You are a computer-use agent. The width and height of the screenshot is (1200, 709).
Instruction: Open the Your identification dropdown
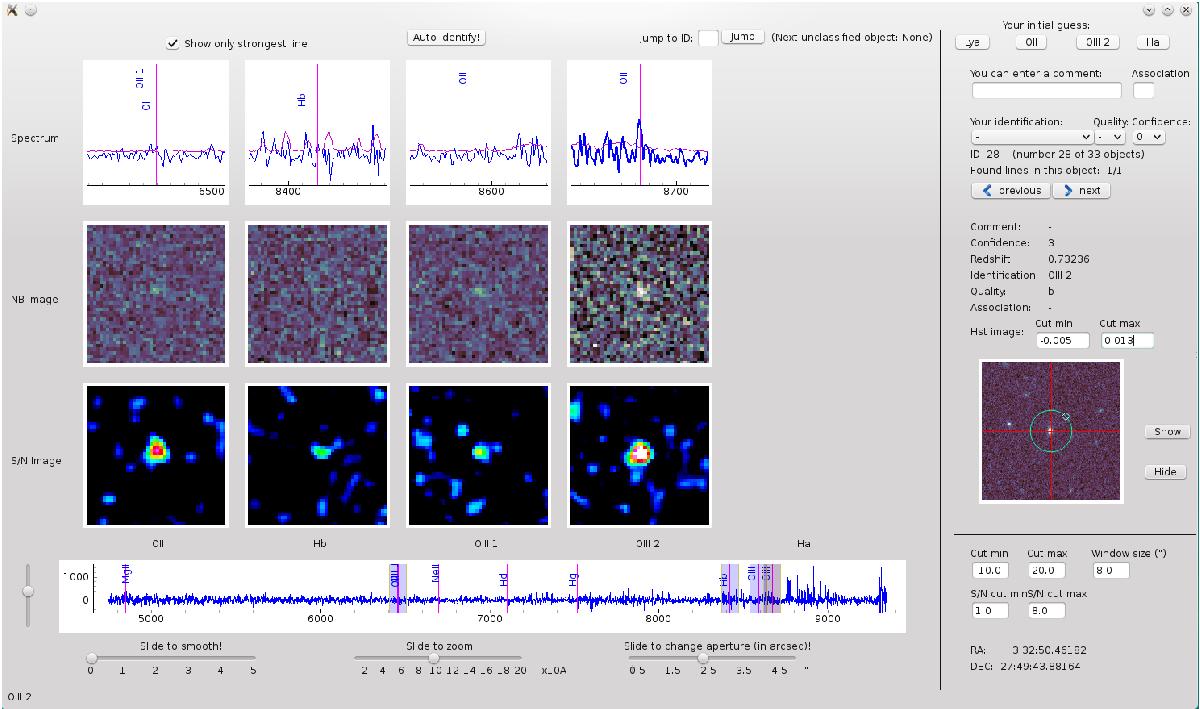coord(1030,136)
